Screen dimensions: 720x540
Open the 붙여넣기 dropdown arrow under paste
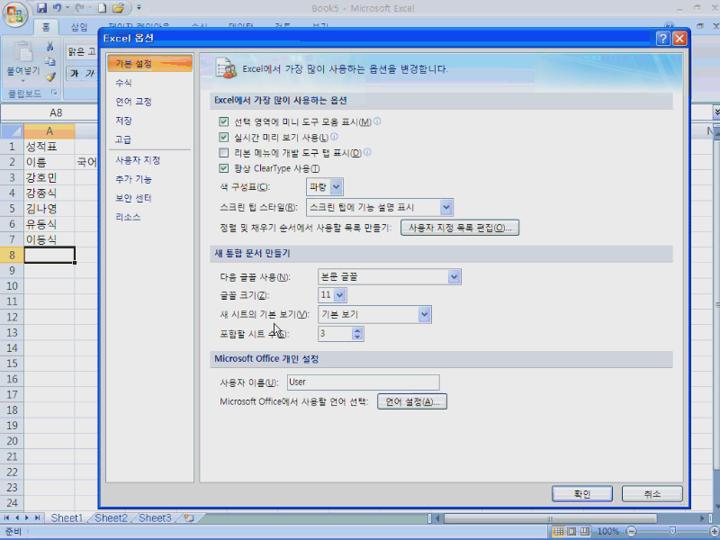(22, 81)
